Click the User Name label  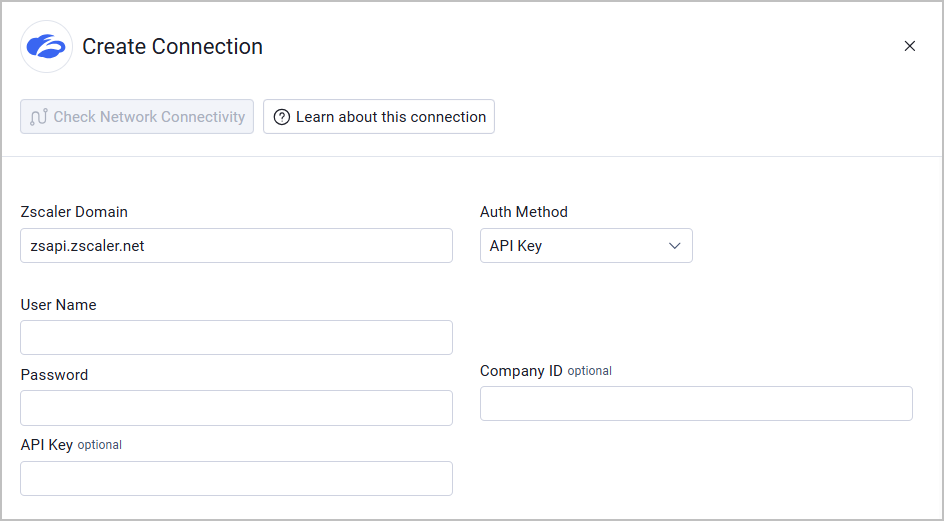coord(58,305)
